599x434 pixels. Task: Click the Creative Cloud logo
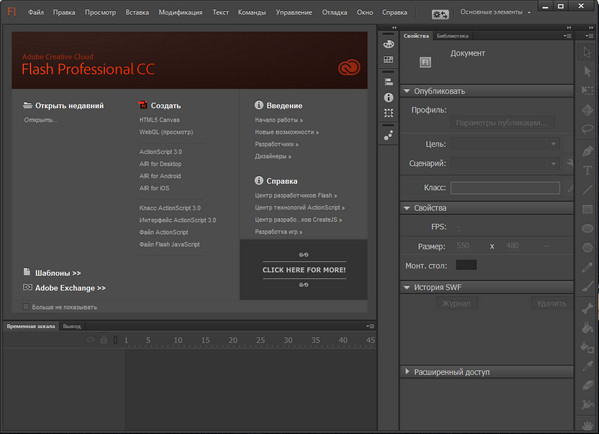[349, 67]
